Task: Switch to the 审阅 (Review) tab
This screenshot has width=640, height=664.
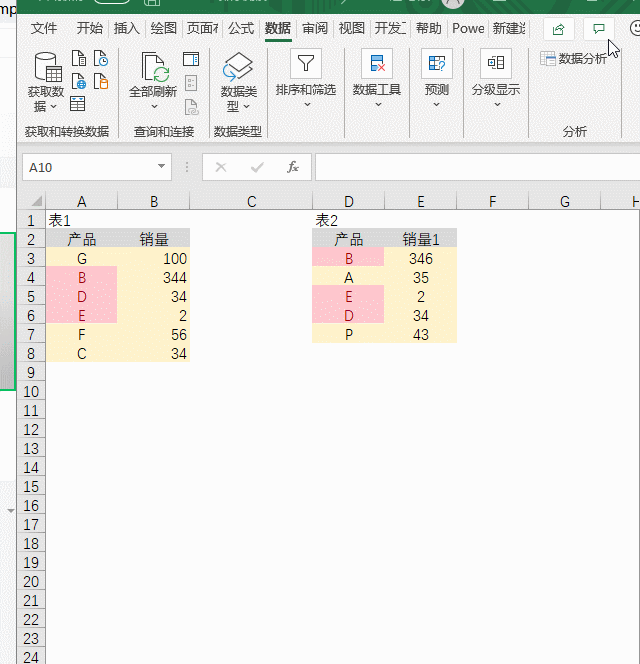Action: [x=315, y=28]
